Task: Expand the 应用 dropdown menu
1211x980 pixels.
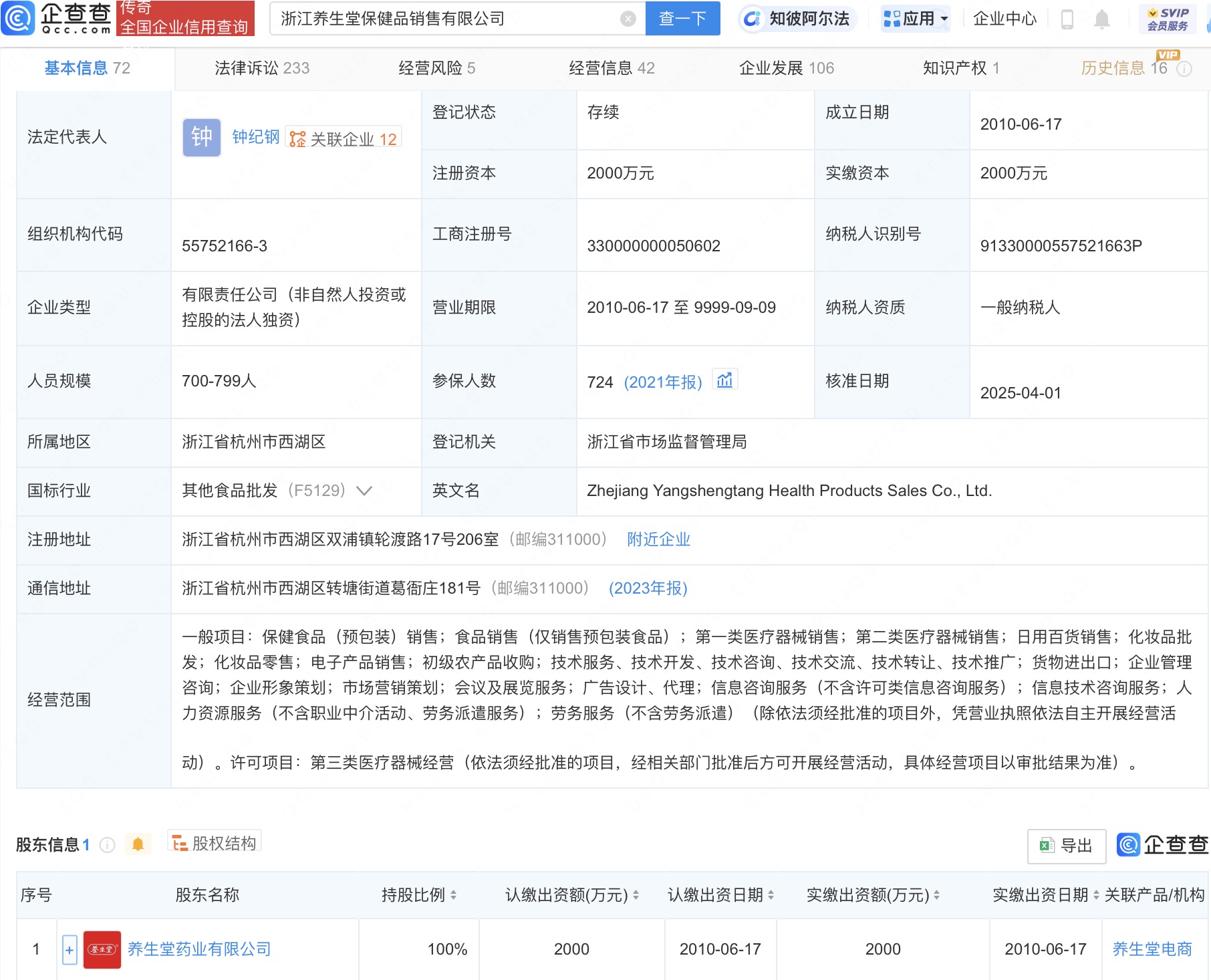Action: point(916,19)
